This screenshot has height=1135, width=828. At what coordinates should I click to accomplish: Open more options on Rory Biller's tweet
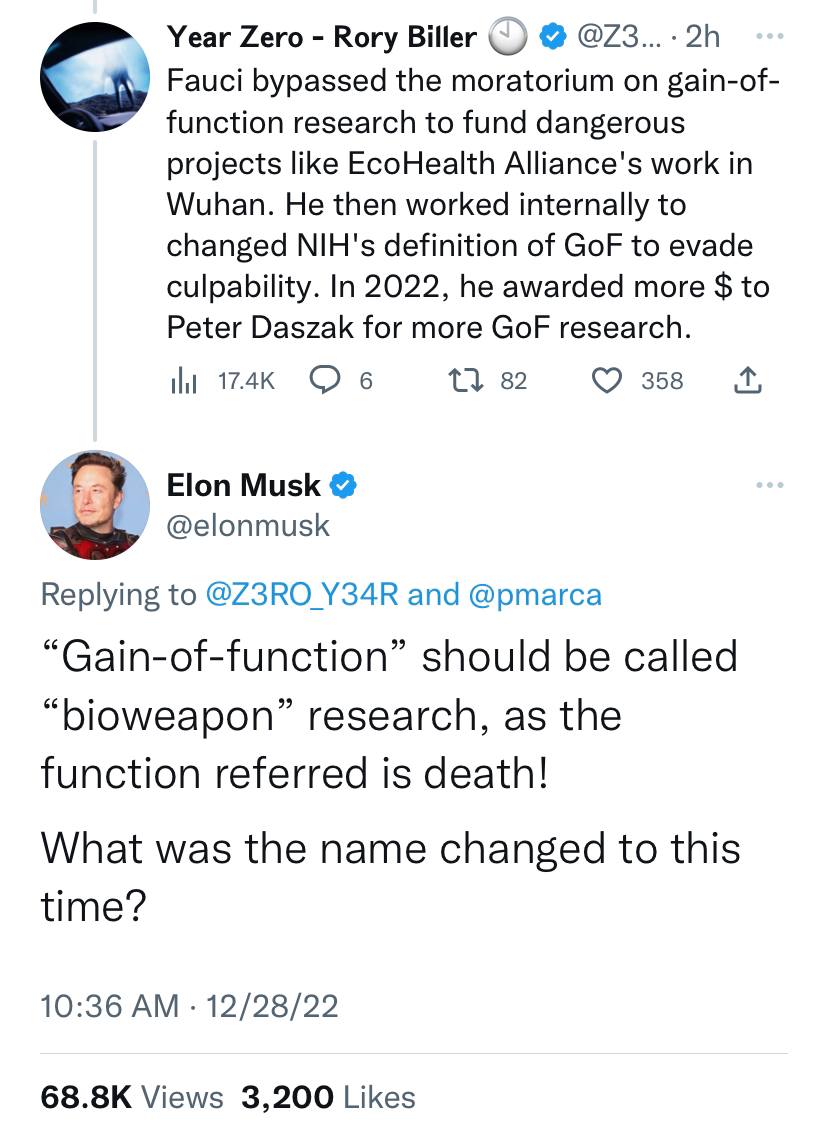point(769,36)
